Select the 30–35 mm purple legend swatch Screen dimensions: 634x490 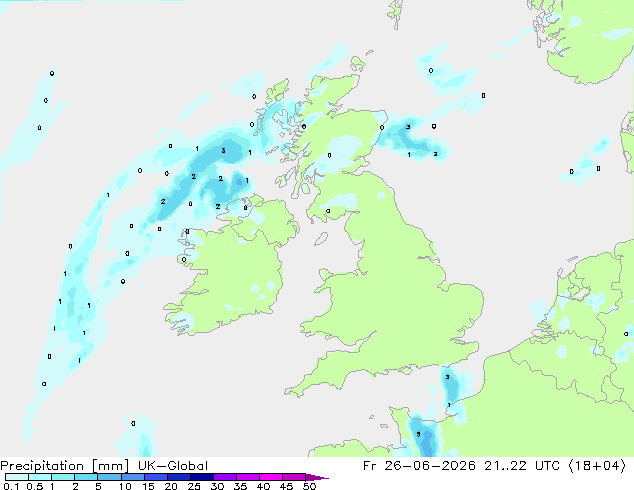pos(225,477)
